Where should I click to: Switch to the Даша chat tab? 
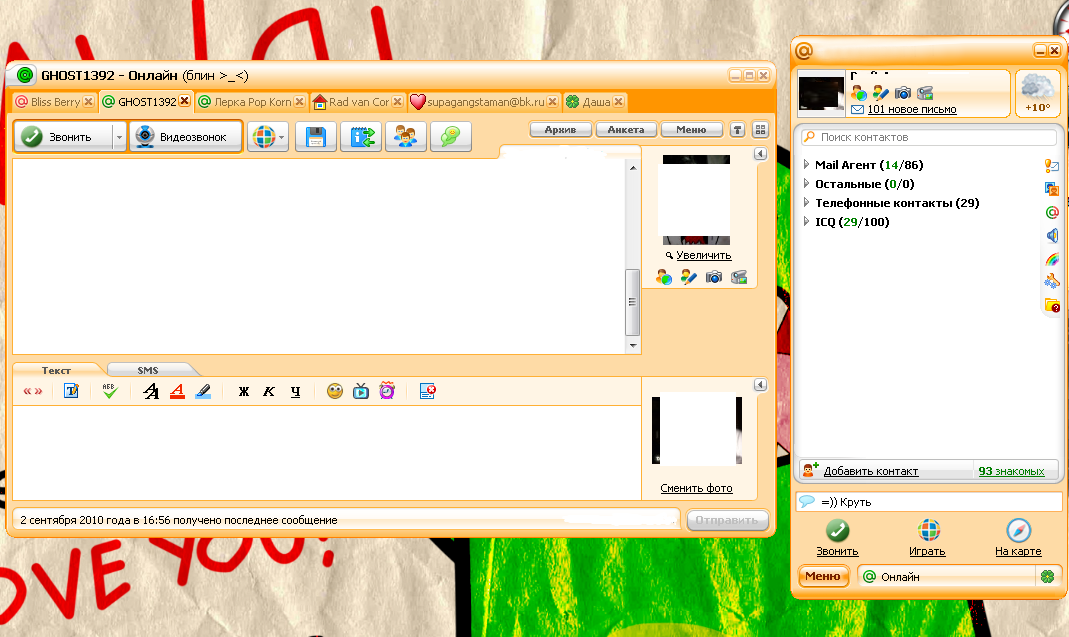(596, 102)
